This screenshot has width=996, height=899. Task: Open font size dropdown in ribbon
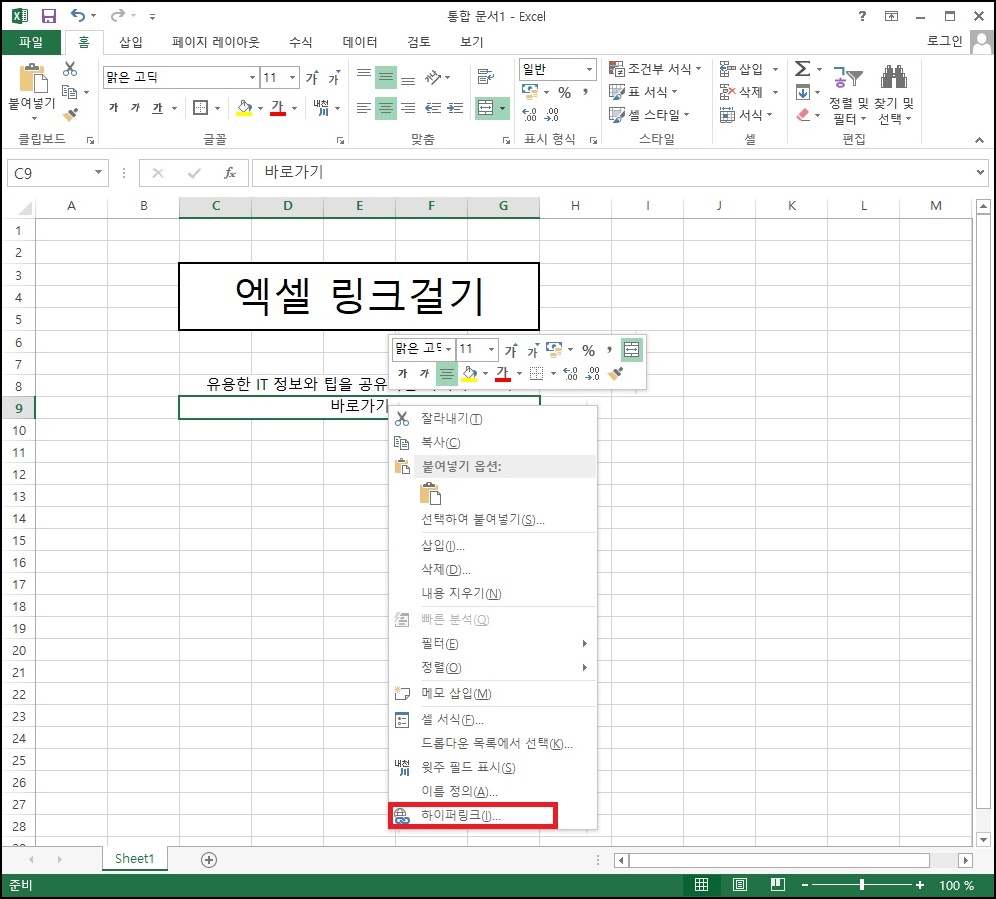click(x=292, y=78)
